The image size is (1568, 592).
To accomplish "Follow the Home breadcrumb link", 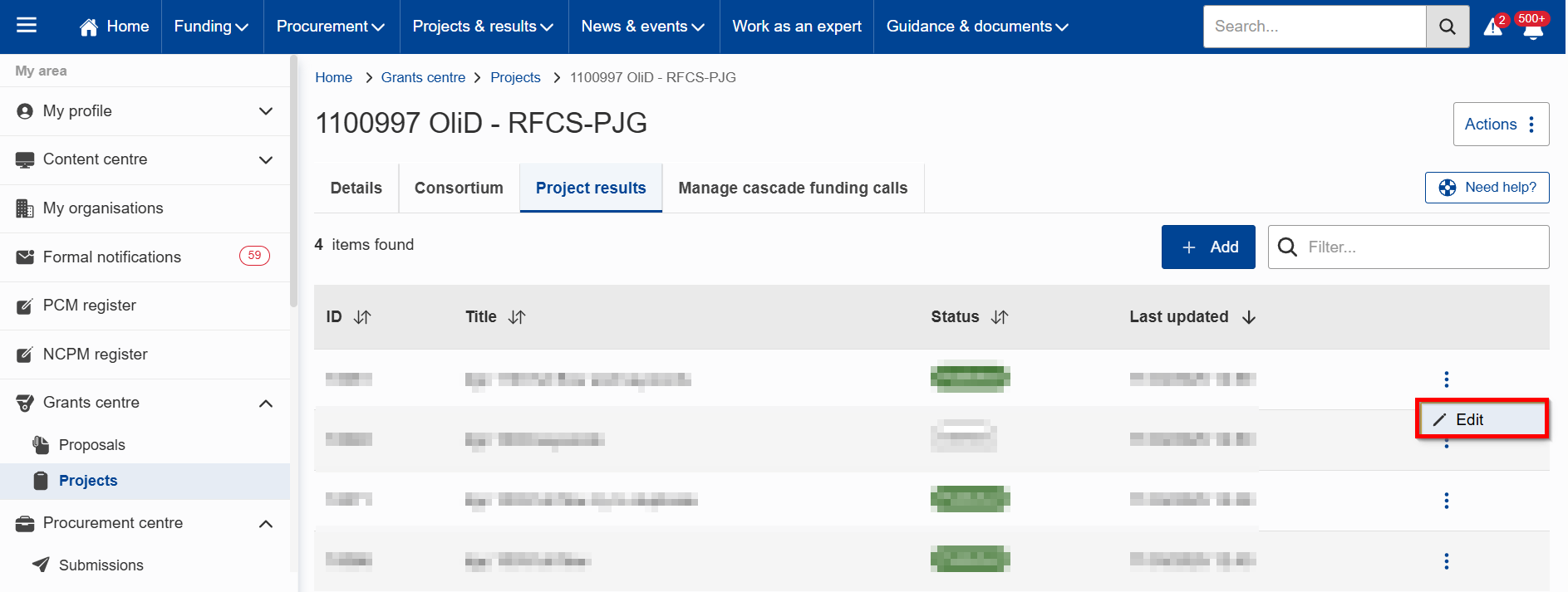I will (x=333, y=77).
